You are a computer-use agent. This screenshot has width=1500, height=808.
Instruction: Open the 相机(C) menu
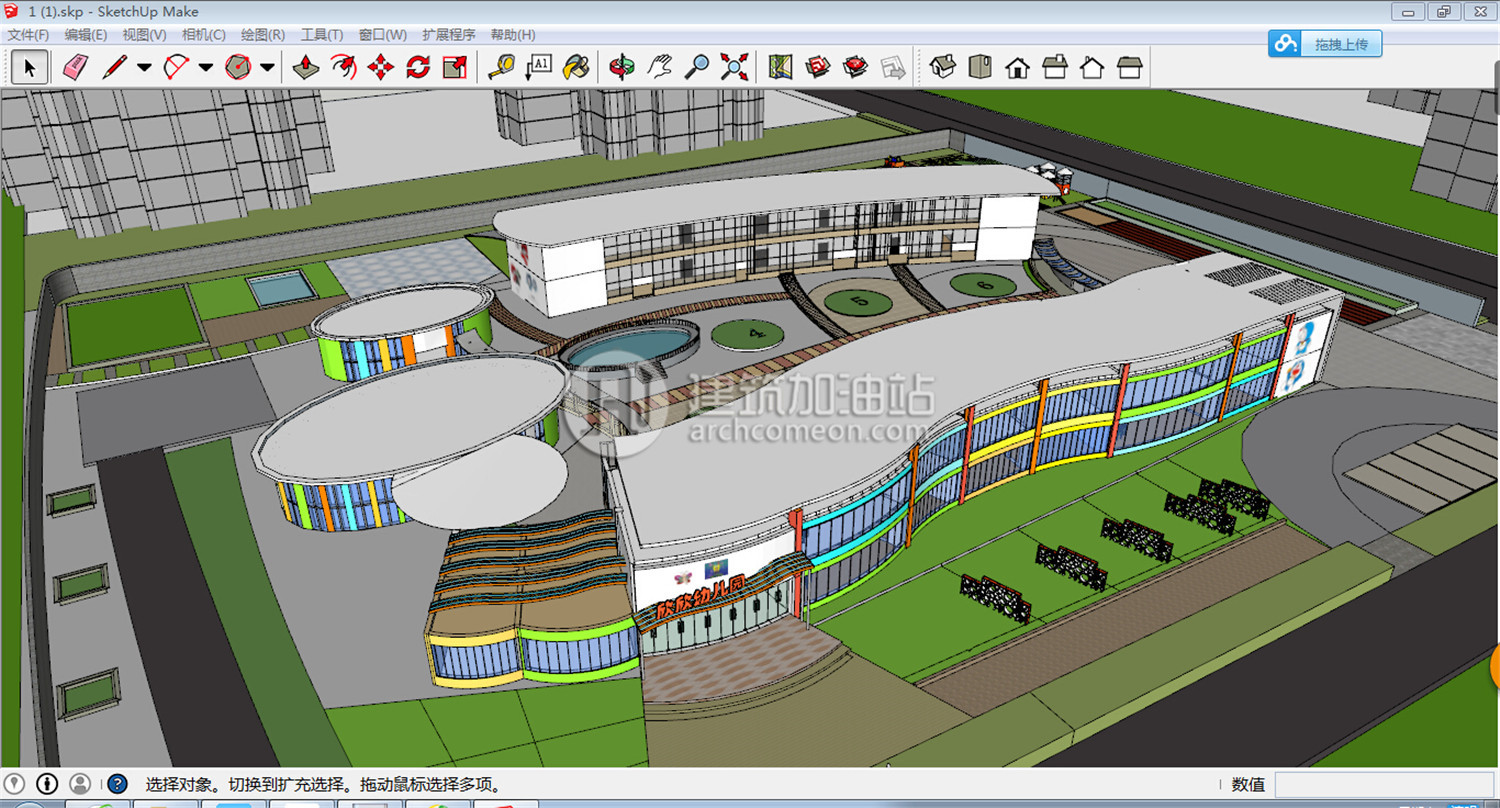(203, 35)
